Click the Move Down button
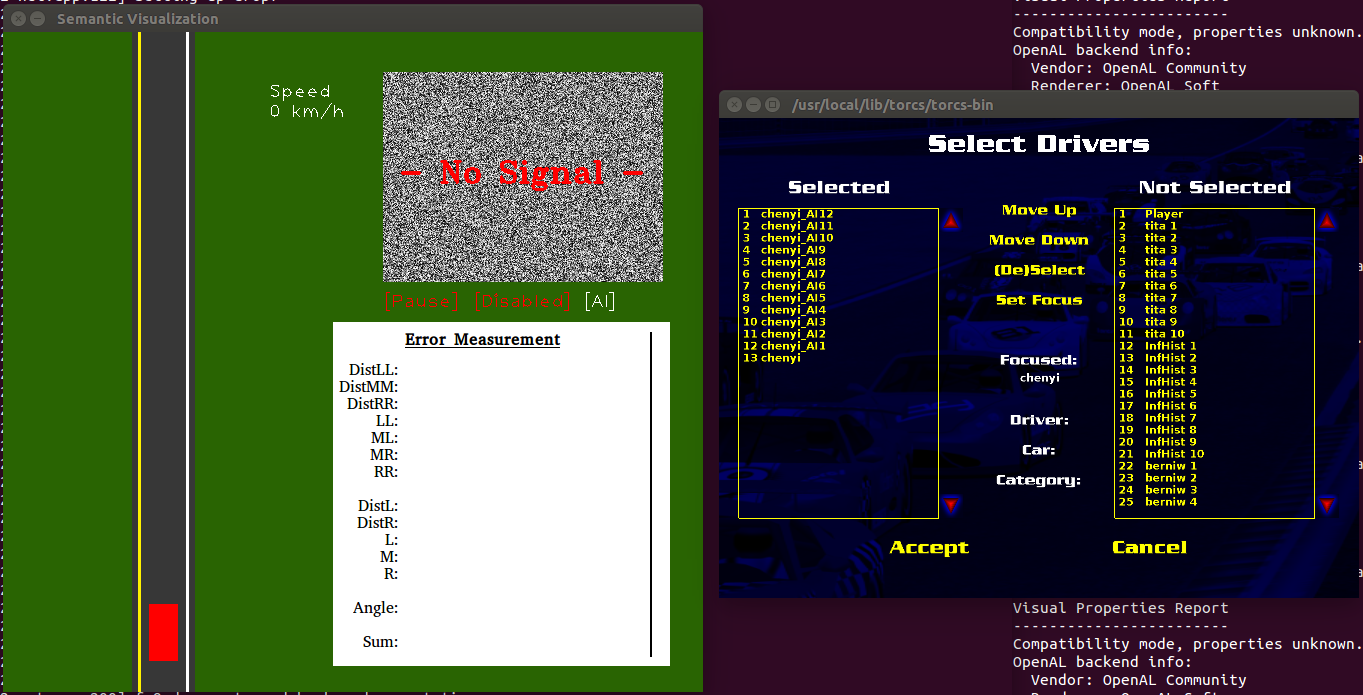 [1039, 240]
